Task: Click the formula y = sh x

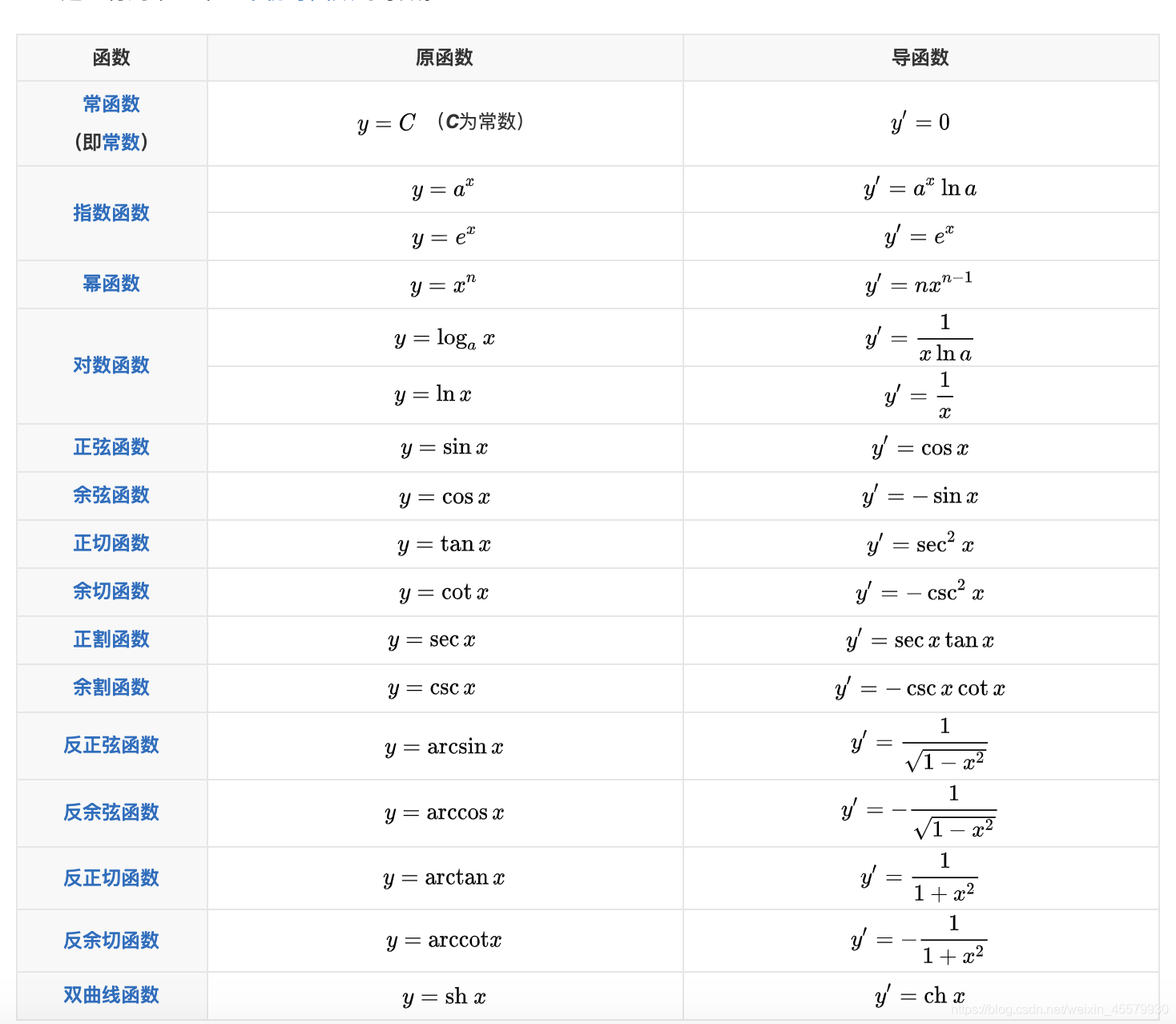Action: click(x=445, y=997)
